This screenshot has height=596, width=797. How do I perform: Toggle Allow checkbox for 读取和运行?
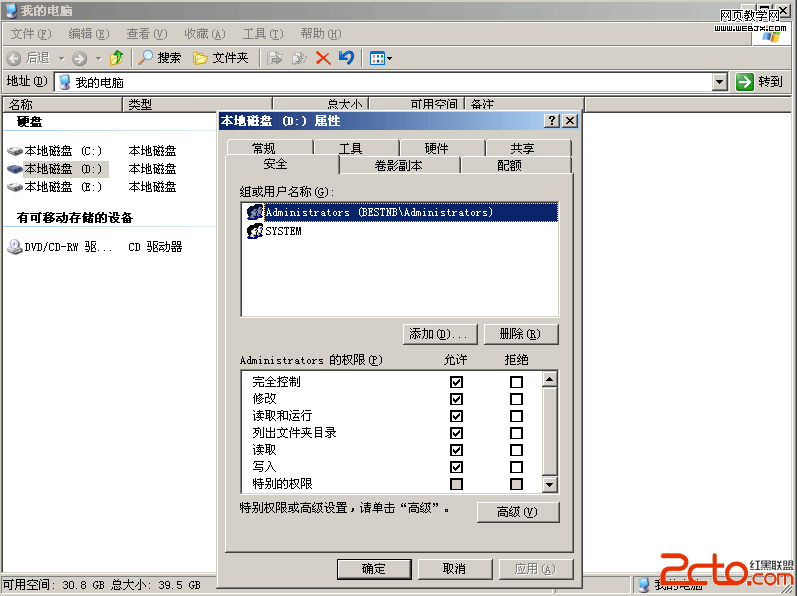pyautogui.click(x=456, y=416)
